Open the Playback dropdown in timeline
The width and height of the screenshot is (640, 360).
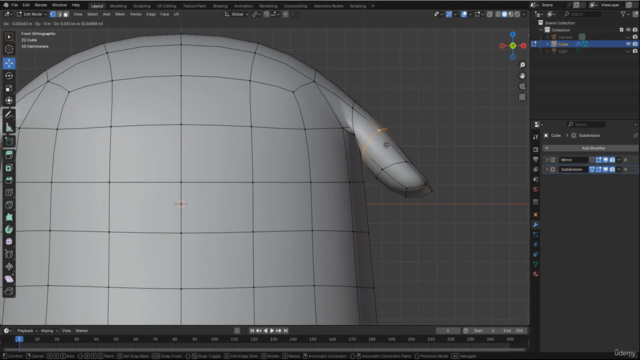coord(27,331)
